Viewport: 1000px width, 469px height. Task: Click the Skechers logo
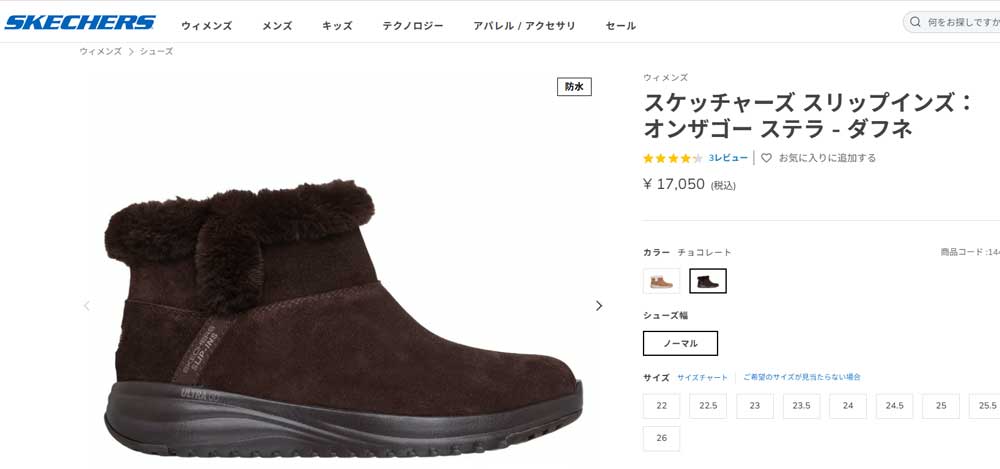coord(80,22)
